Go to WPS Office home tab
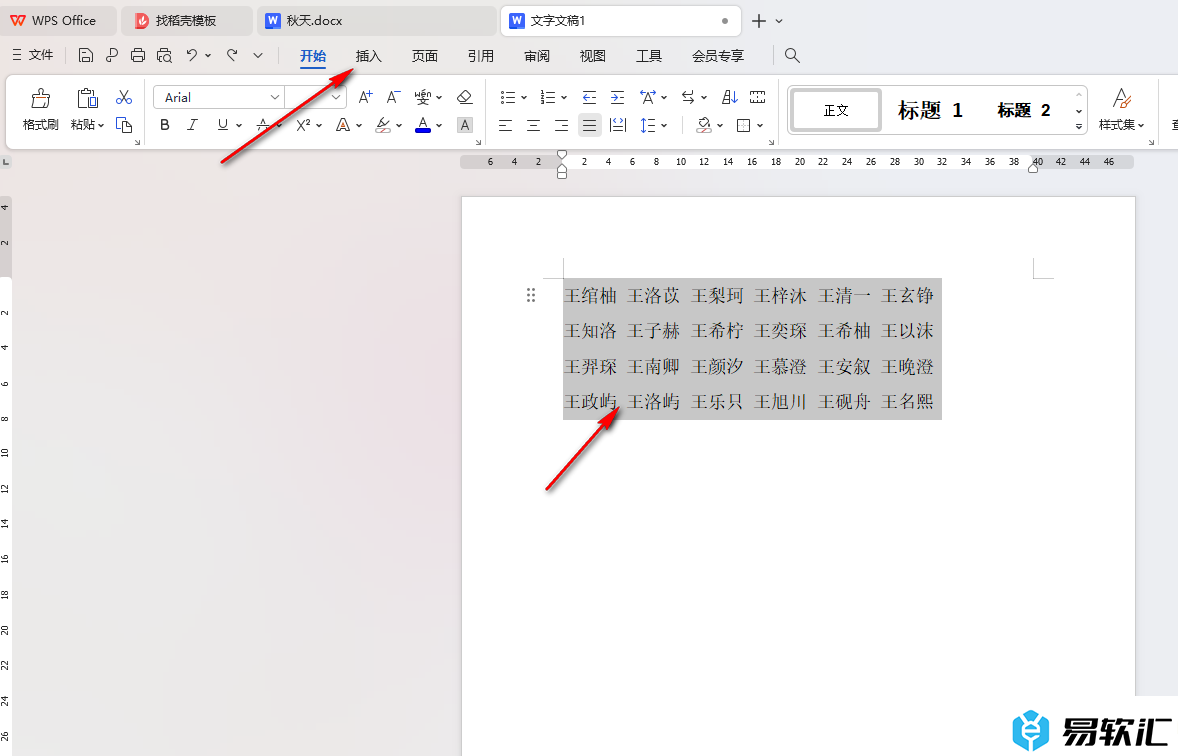 (58, 21)
